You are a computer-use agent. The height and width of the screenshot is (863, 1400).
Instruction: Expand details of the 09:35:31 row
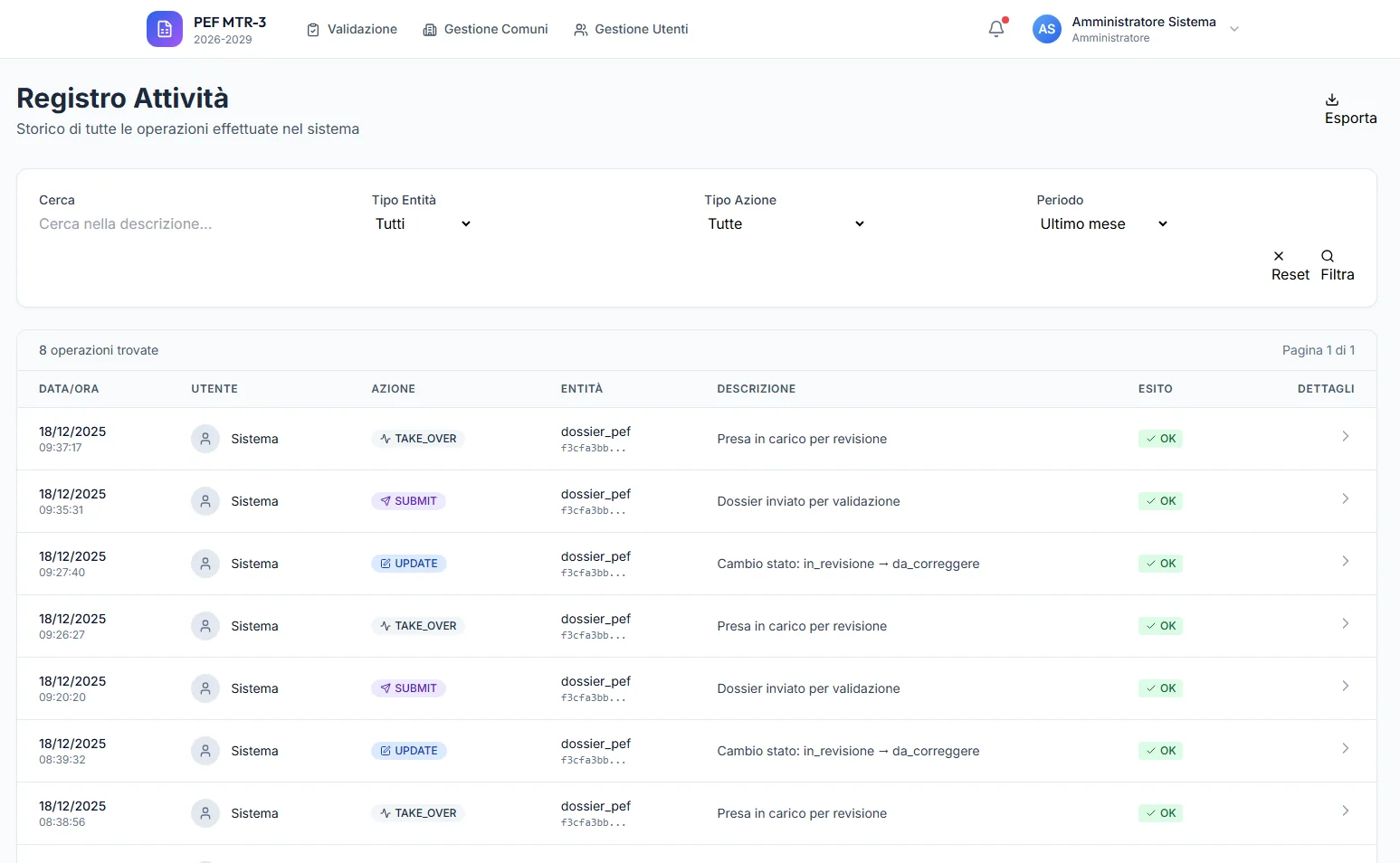coord(1346,498)
